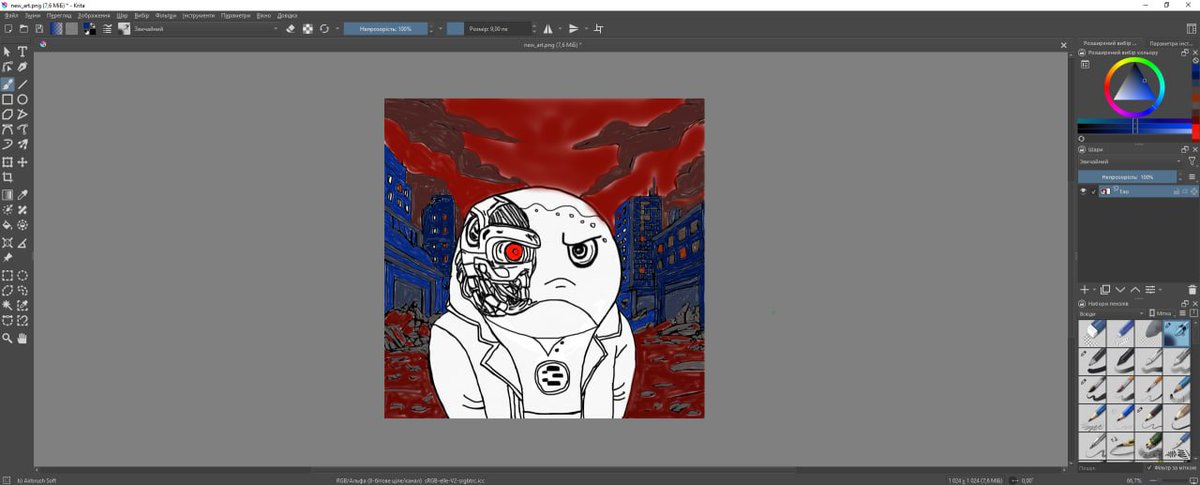This screenshot has height=485, width=1200.
Task: Toggle Preserve Alpha checkerboard button
Action: coord(307,29)
